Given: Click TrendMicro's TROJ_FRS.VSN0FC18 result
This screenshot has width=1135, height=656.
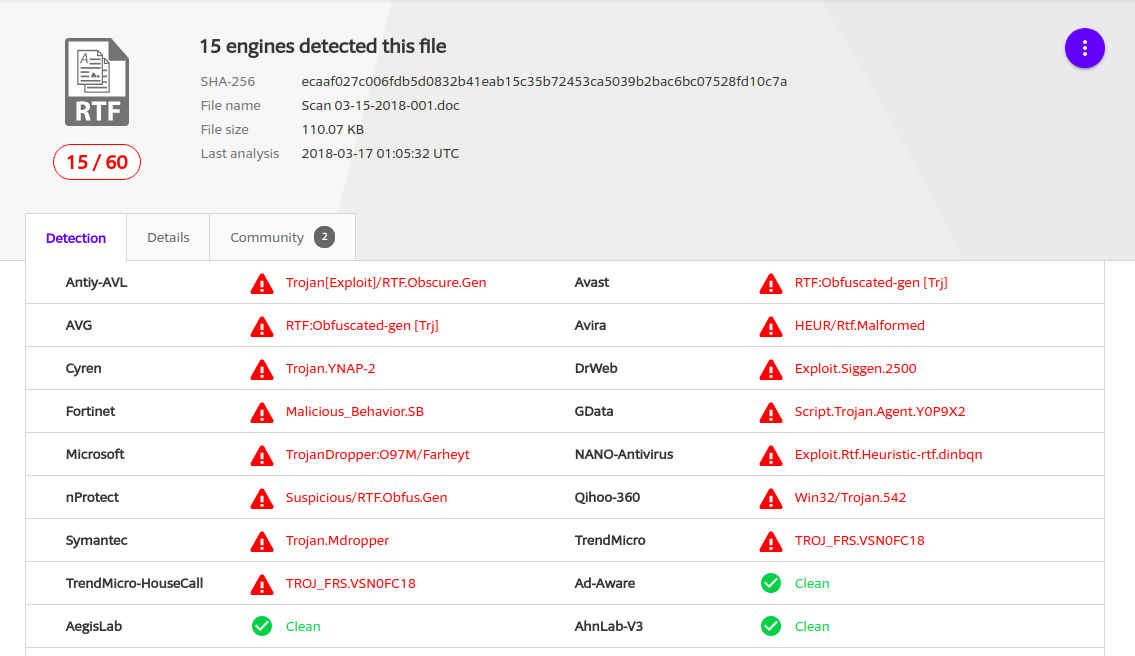Looking at the screenshot, I should click(860, 540).
